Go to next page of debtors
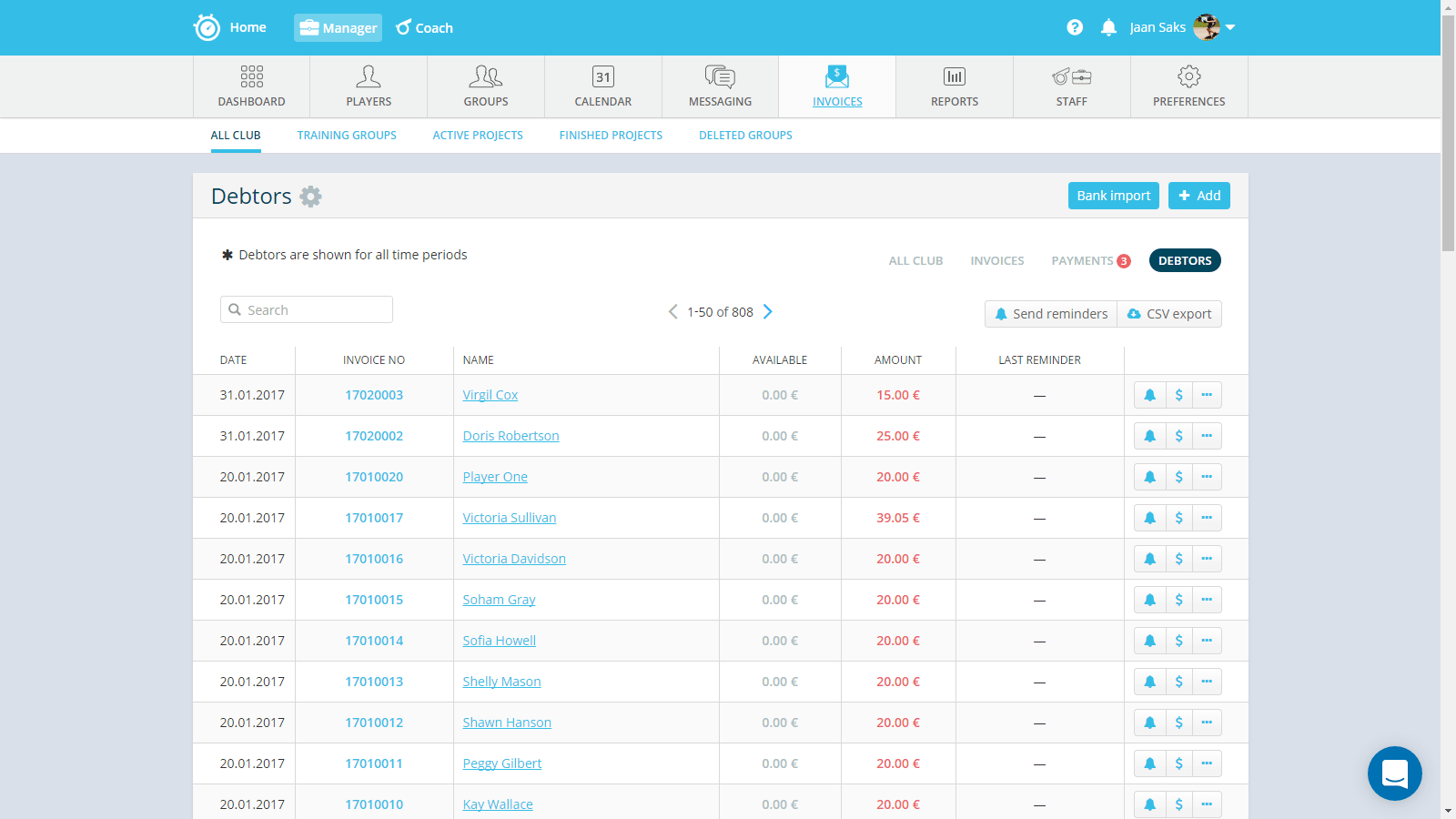Viewport: 1456px width, 819px height. point(768,311)
